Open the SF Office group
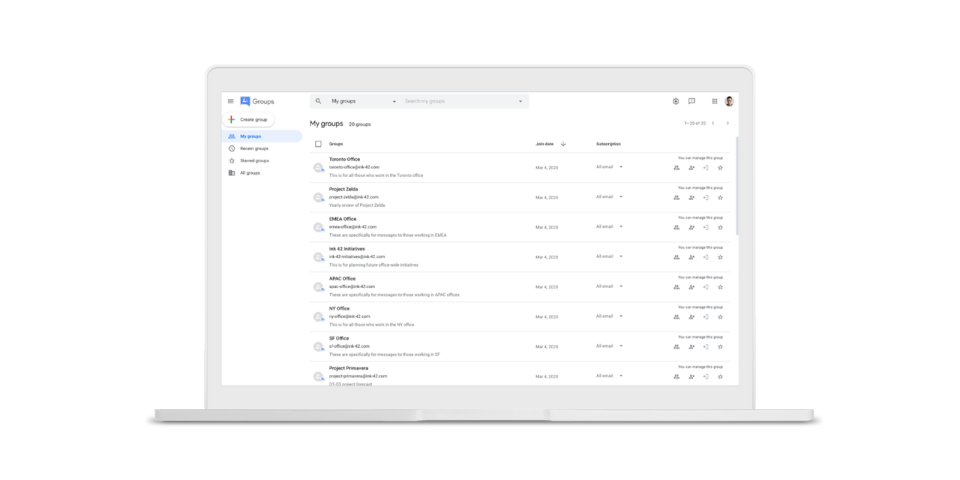Screen dimensions: 960x480 pos(339,338)
